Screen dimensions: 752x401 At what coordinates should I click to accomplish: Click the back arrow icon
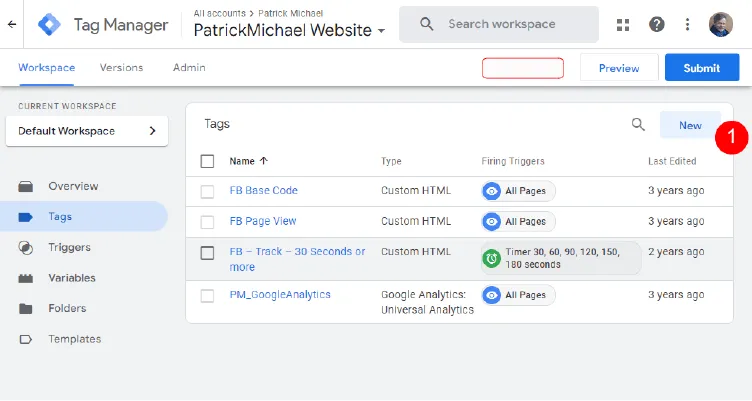click(11, 24)
